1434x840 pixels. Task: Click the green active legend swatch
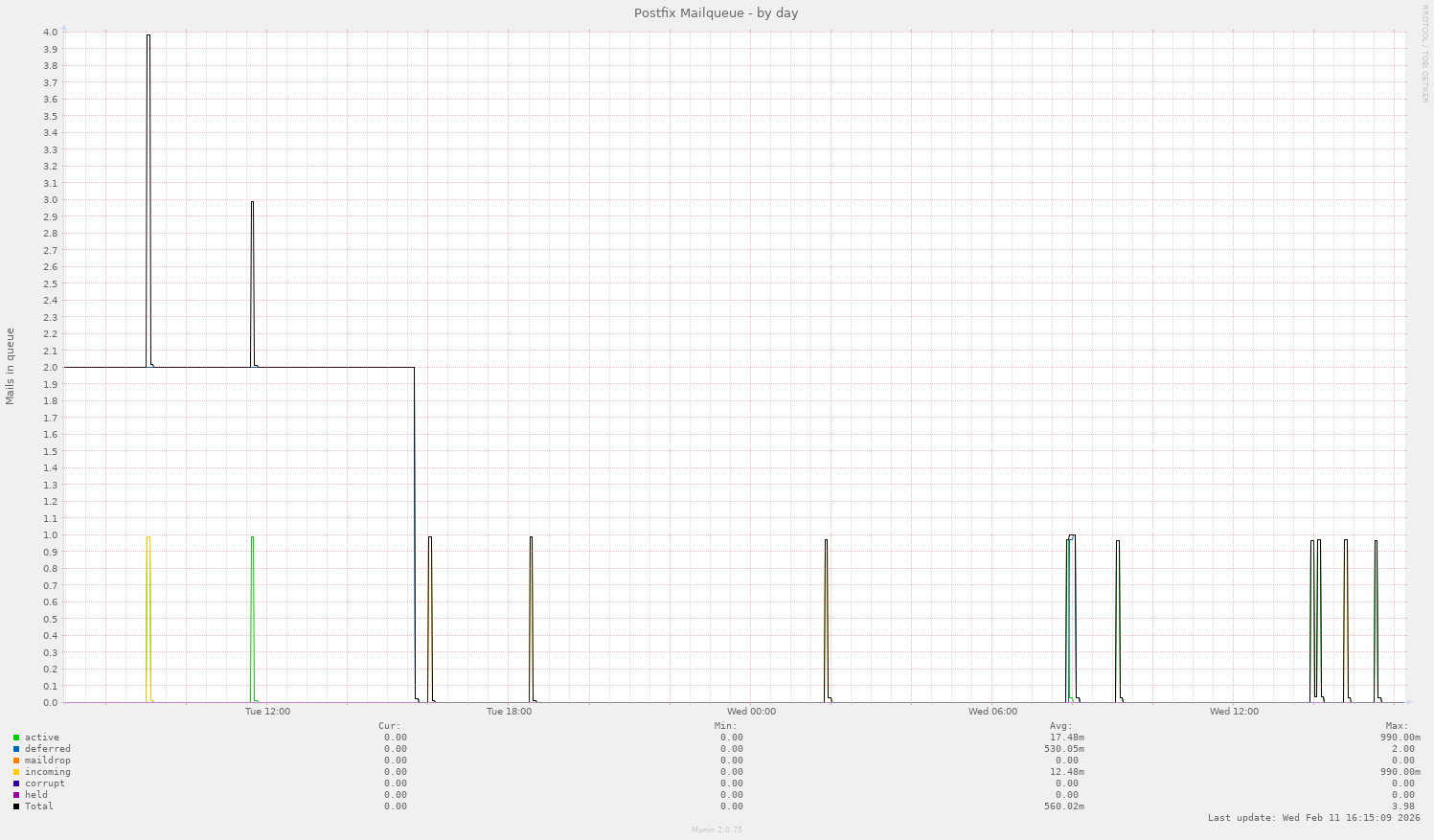tap(14, 738)
